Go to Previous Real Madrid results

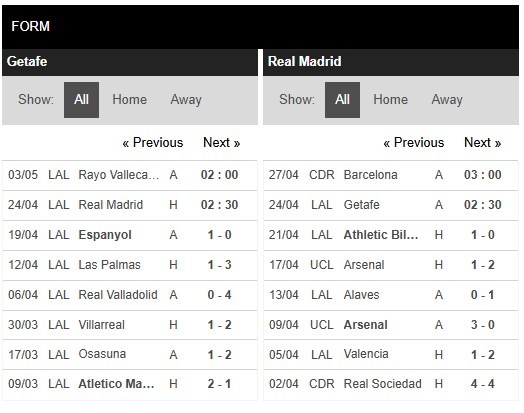coord(414,143)
